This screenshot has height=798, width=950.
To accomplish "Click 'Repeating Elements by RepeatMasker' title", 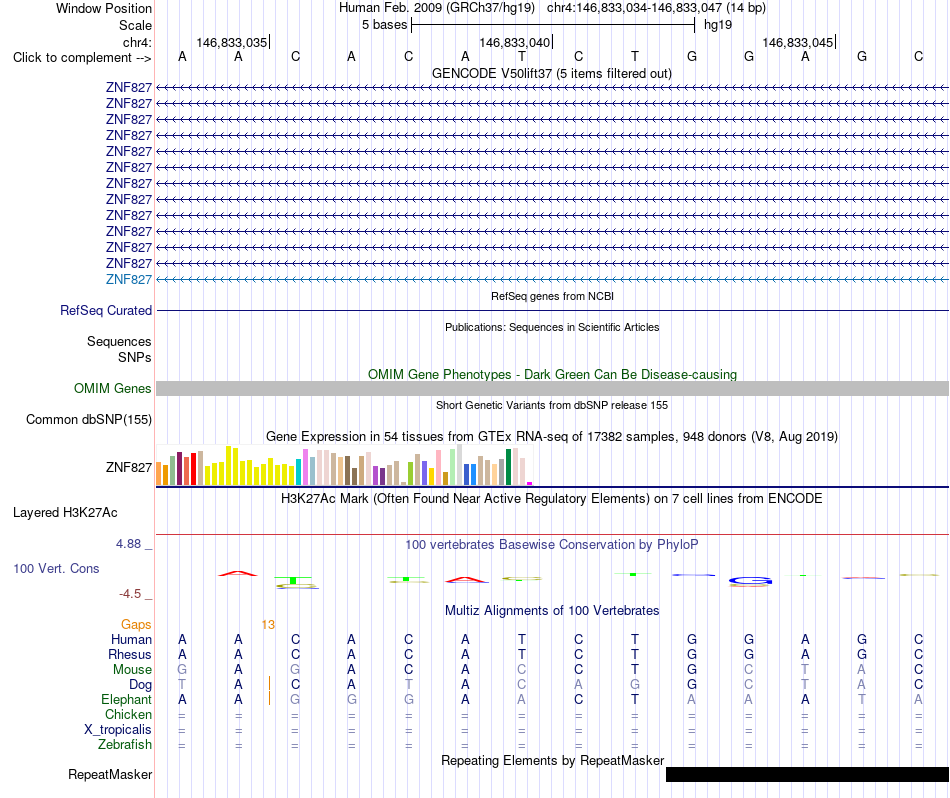I will click(x=552, y=760).
